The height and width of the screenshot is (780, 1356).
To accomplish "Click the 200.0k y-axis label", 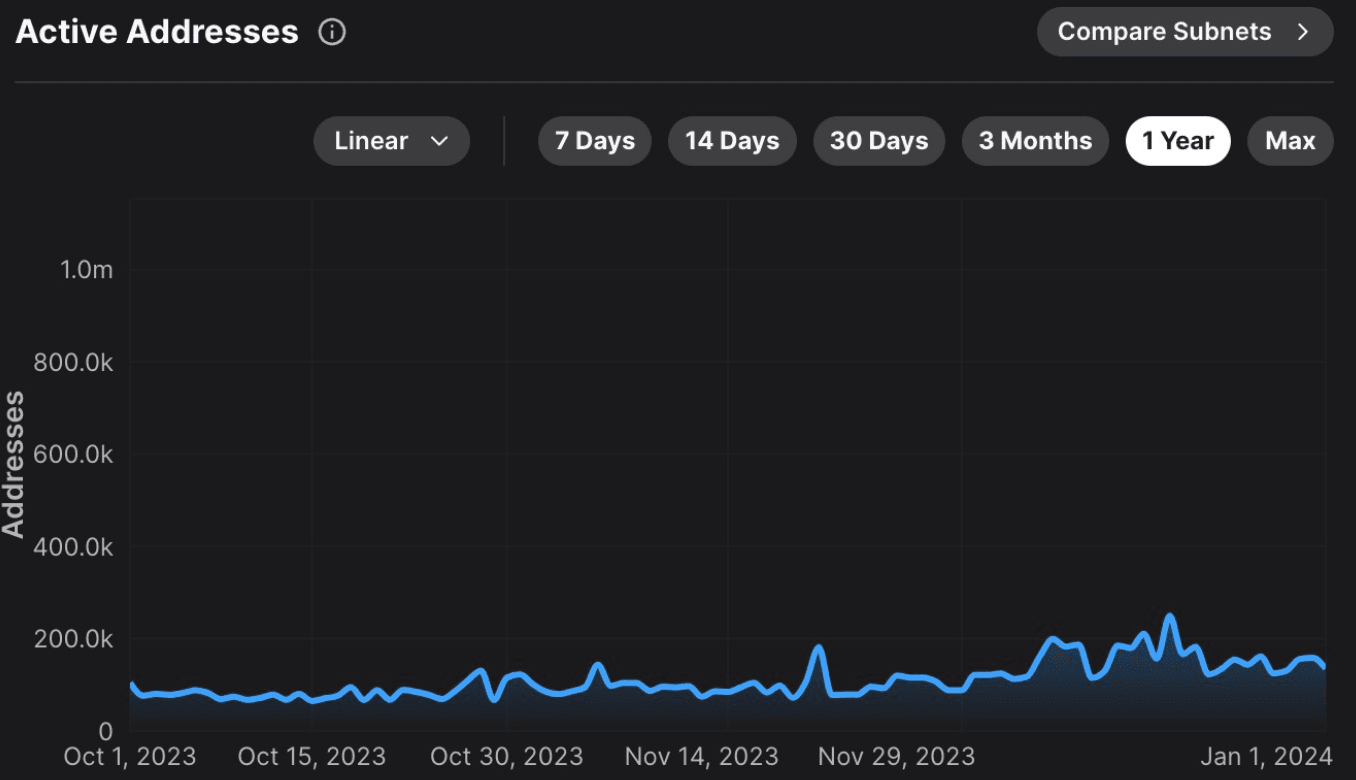I will point(73,639).
